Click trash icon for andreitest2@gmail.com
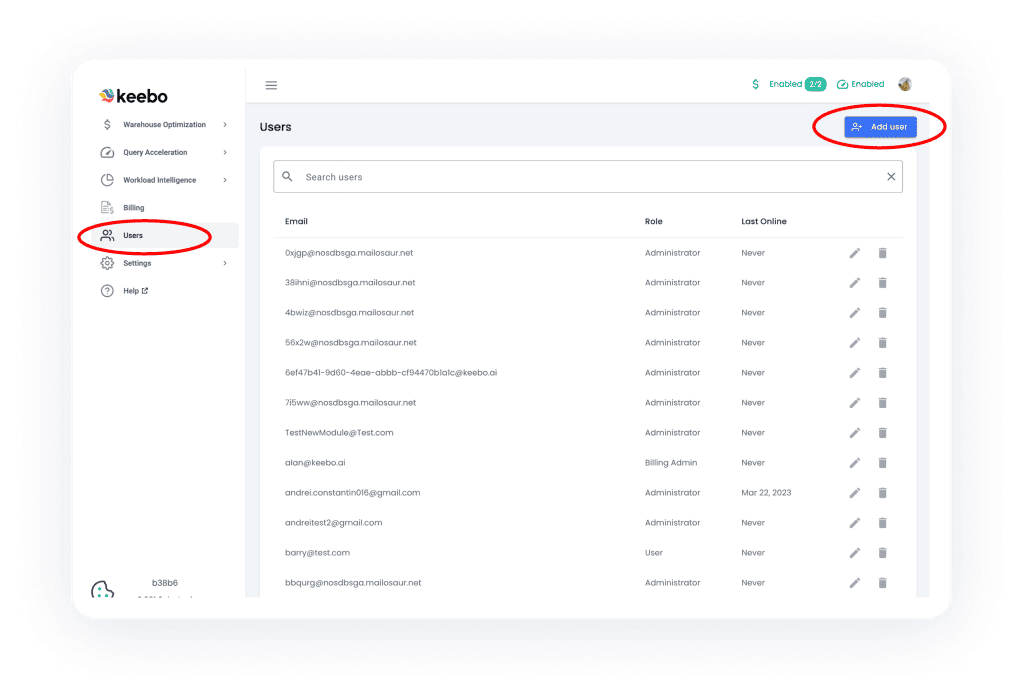Viewport: 1024px width, 697px height. click(x=882, y=523)
